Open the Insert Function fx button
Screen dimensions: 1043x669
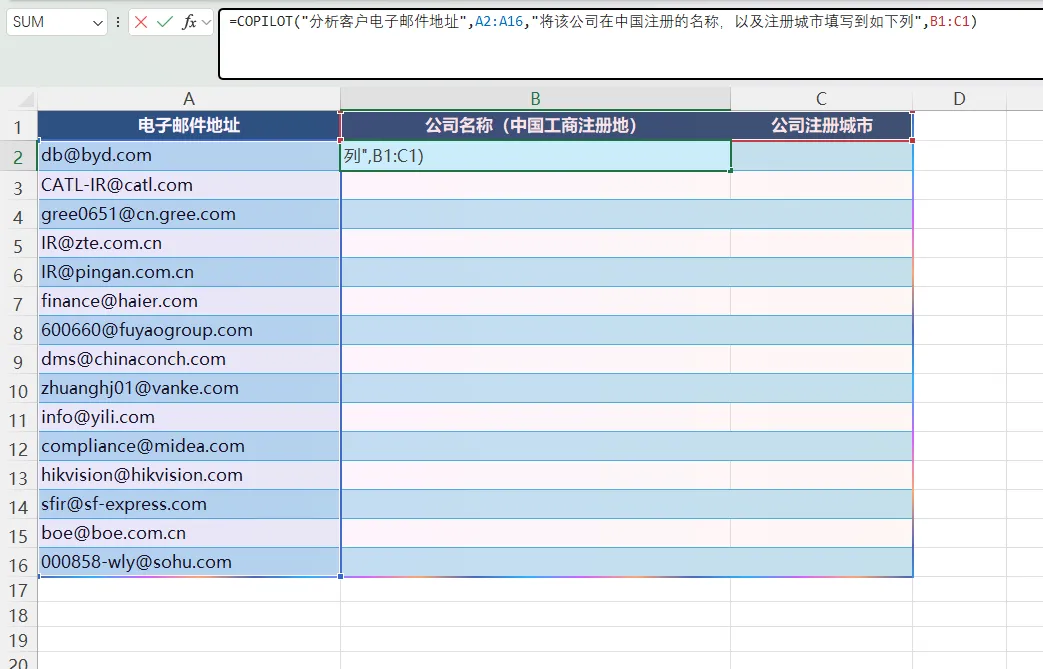(x=190, y=22)
